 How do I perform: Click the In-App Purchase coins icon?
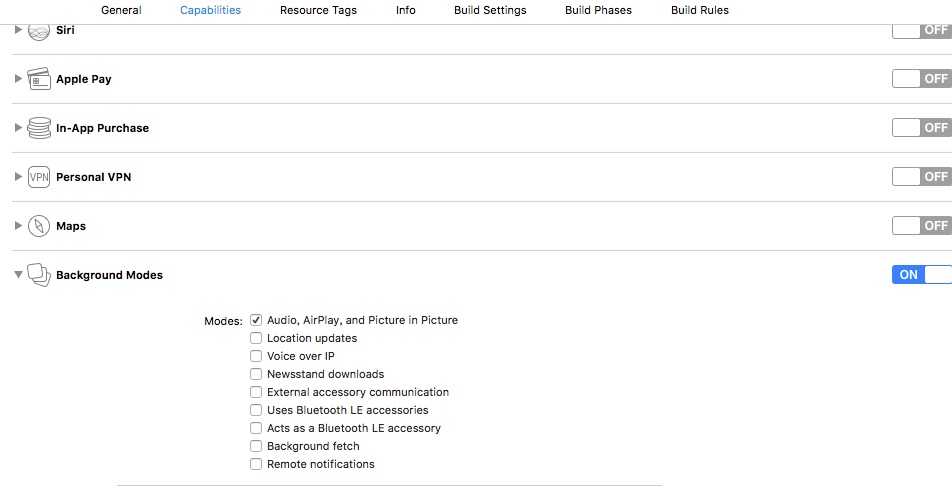(39, 128)
